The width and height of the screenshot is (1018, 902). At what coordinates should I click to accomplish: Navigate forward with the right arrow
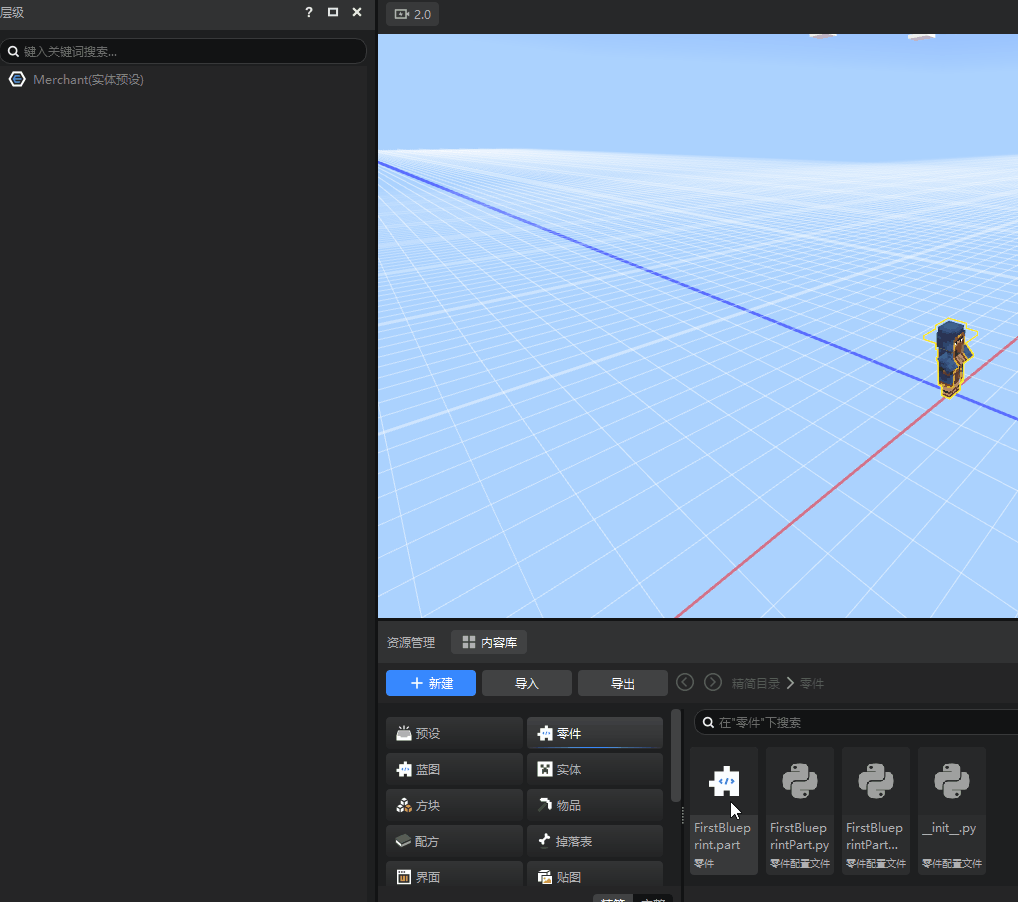pyautogui.click(x=713, y=682)
